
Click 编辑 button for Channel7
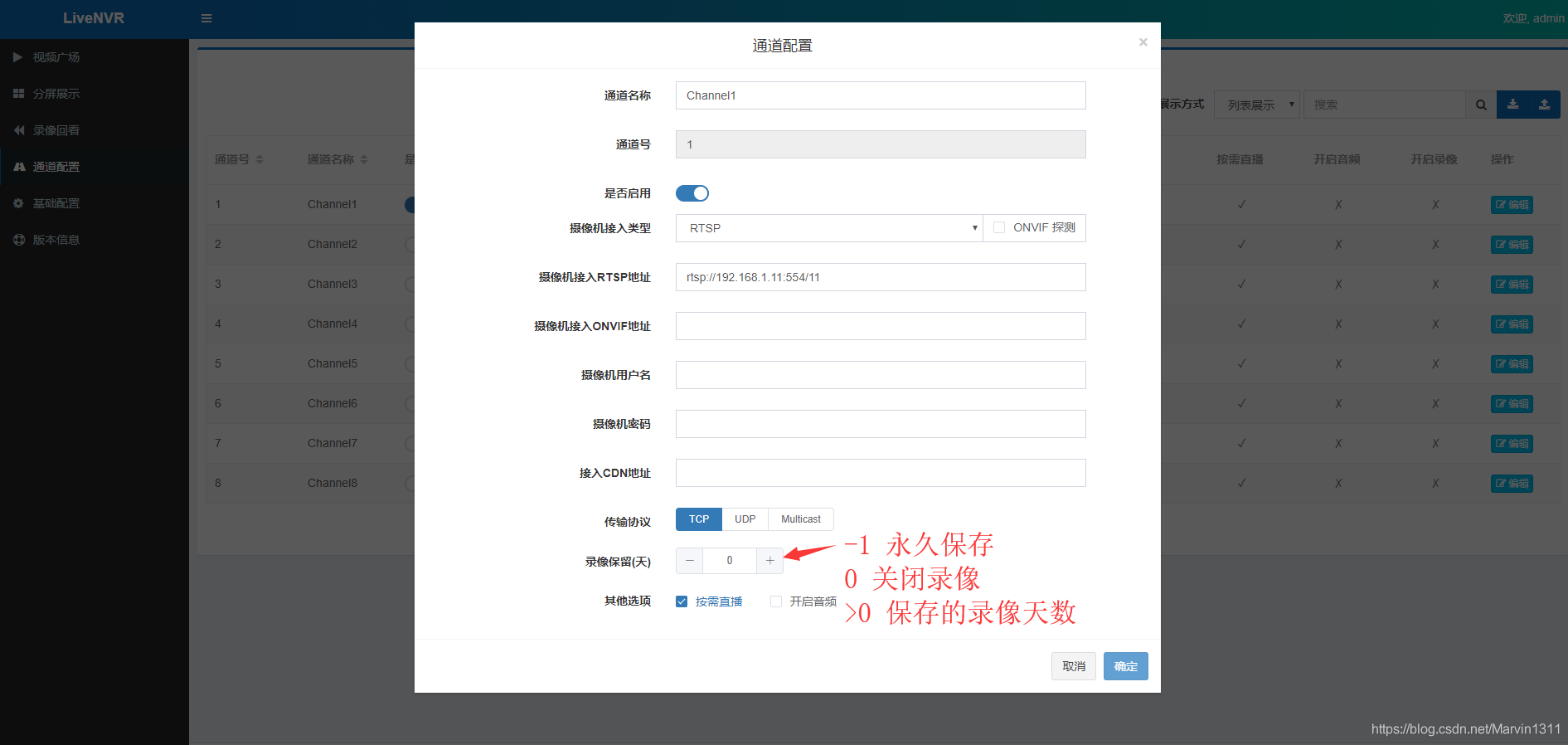point(1512,444)
